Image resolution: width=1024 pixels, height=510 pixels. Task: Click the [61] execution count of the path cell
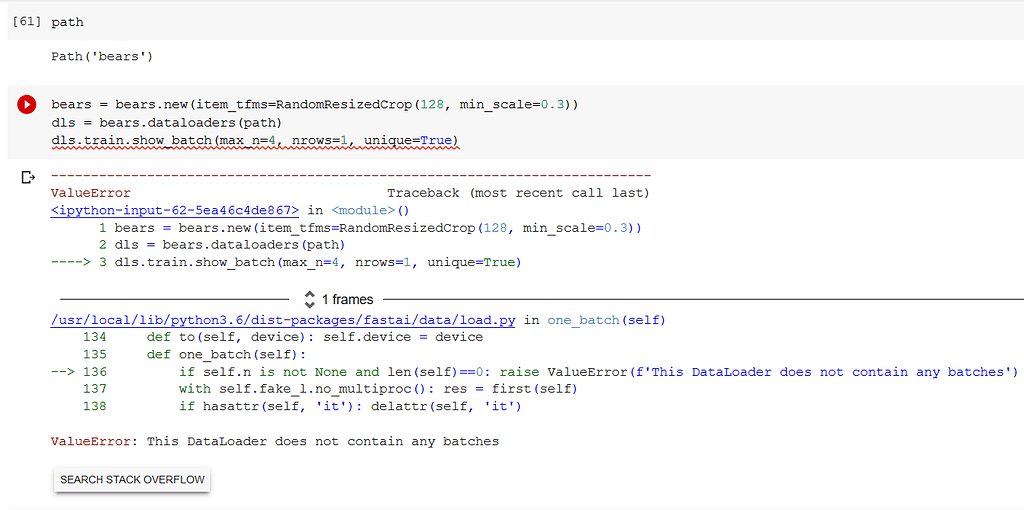[x=27, y=22]
